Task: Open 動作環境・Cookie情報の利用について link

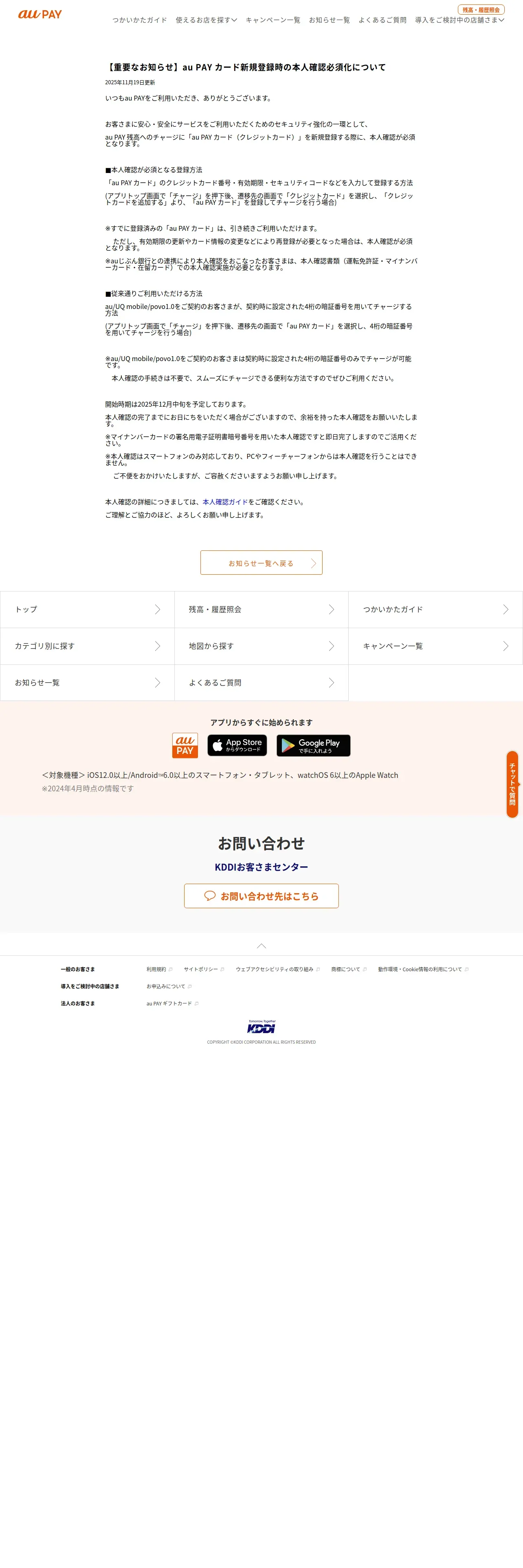Action: coord(423,969)
